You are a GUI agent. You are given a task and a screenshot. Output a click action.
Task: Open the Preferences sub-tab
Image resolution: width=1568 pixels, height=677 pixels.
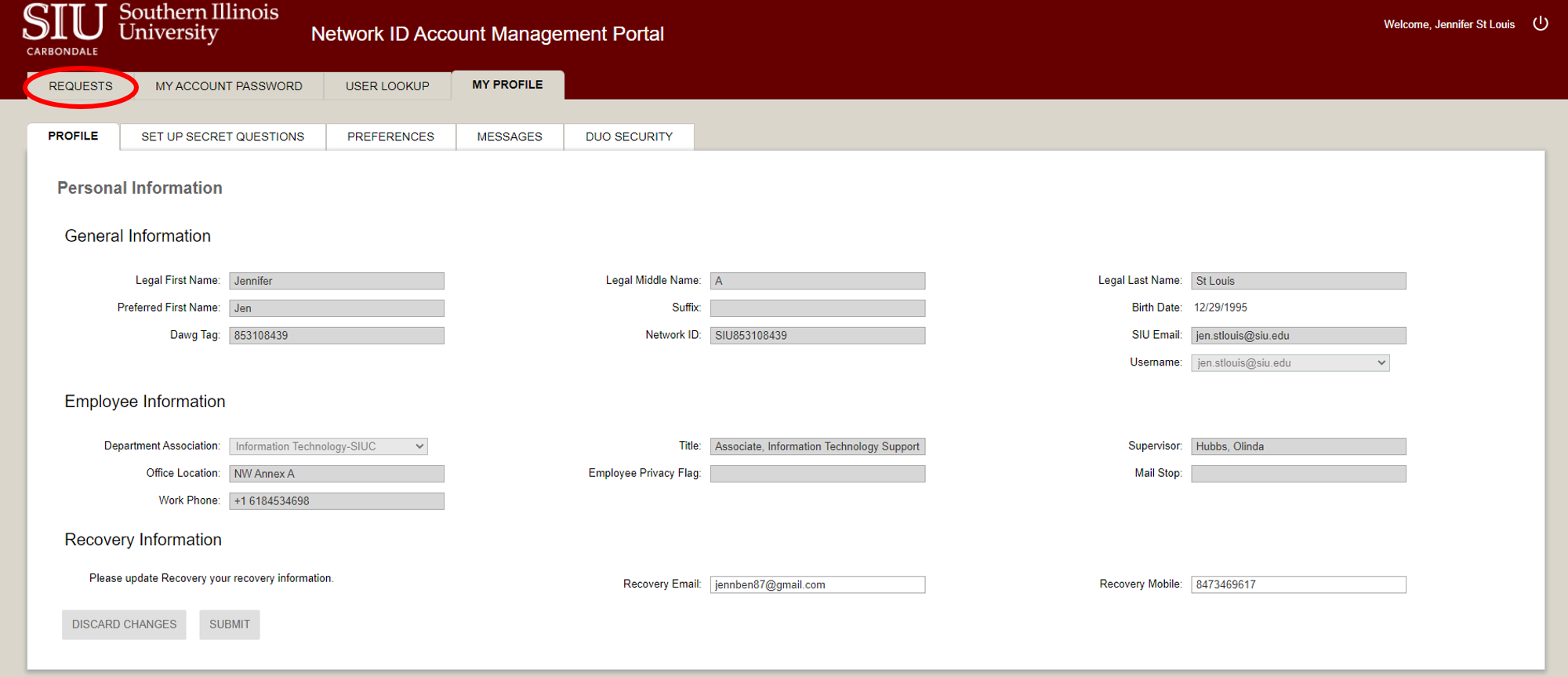[x=390, y=136]
